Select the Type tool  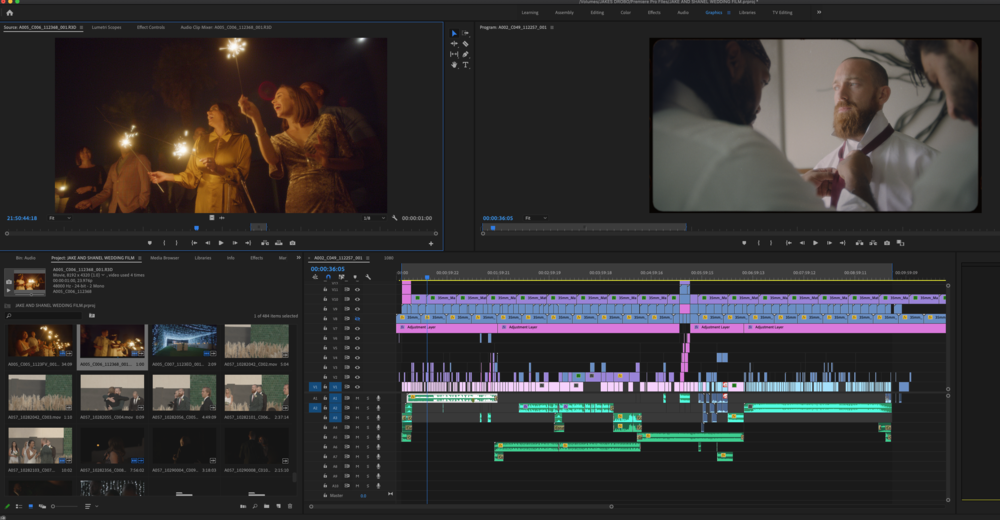coord(466,65)
